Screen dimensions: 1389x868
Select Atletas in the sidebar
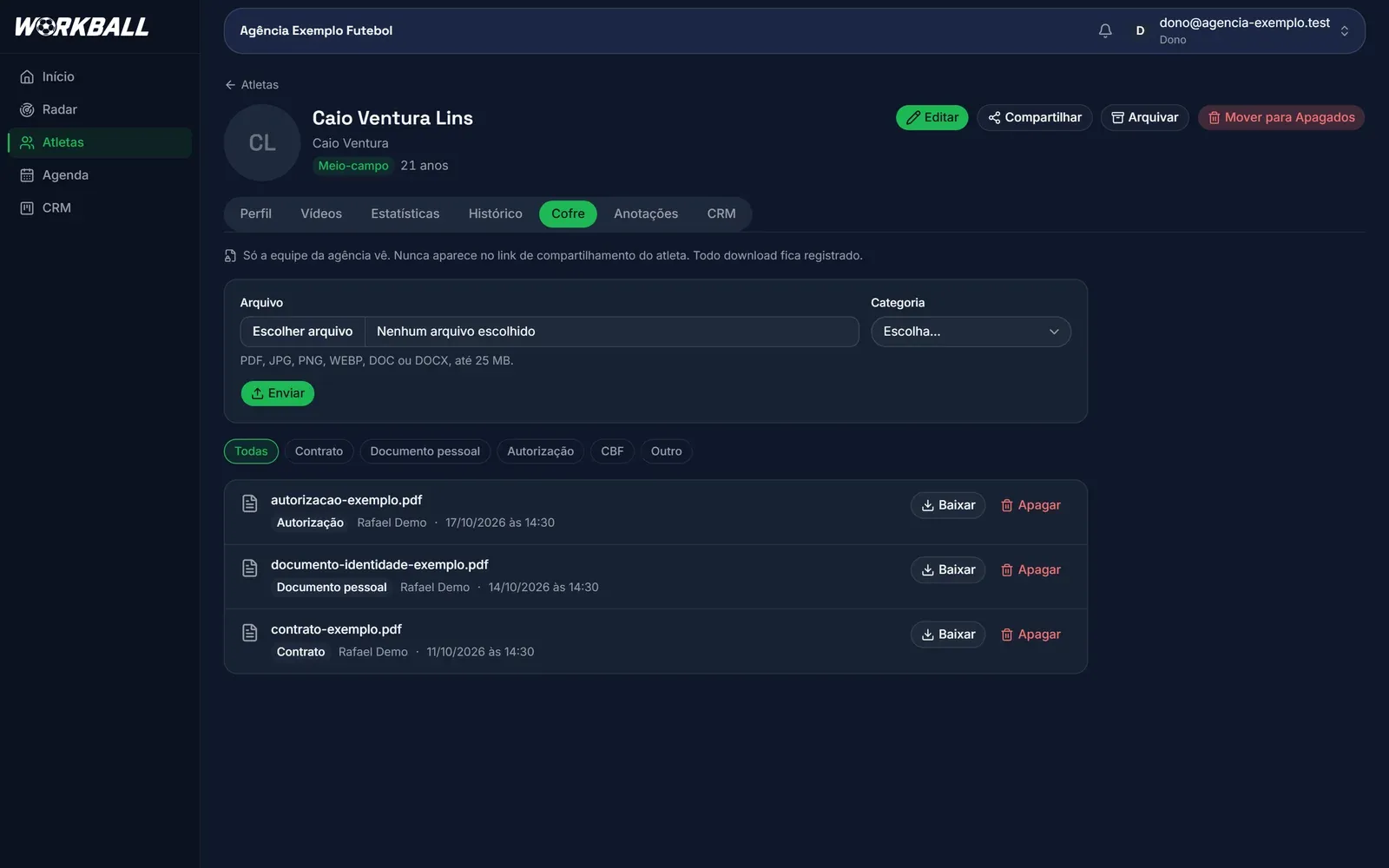pyautogui.click(x=100, y=142)
